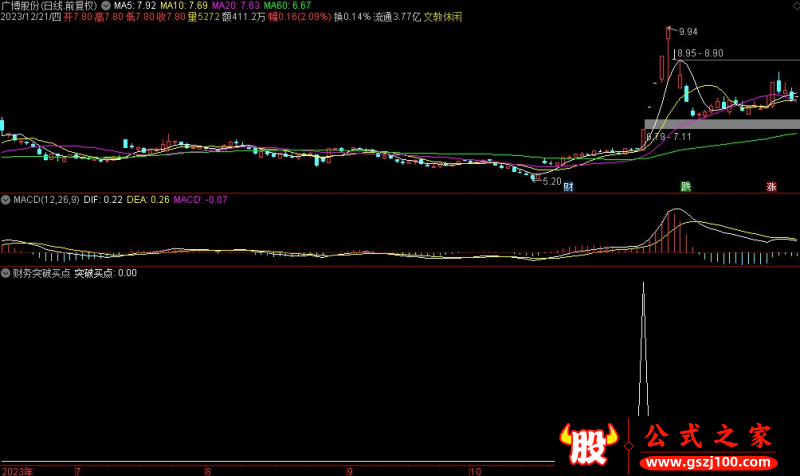The width and height of the screenshot is (800, 476).
Task: Click the 量5272 volume text
Action: coord(204,17)
